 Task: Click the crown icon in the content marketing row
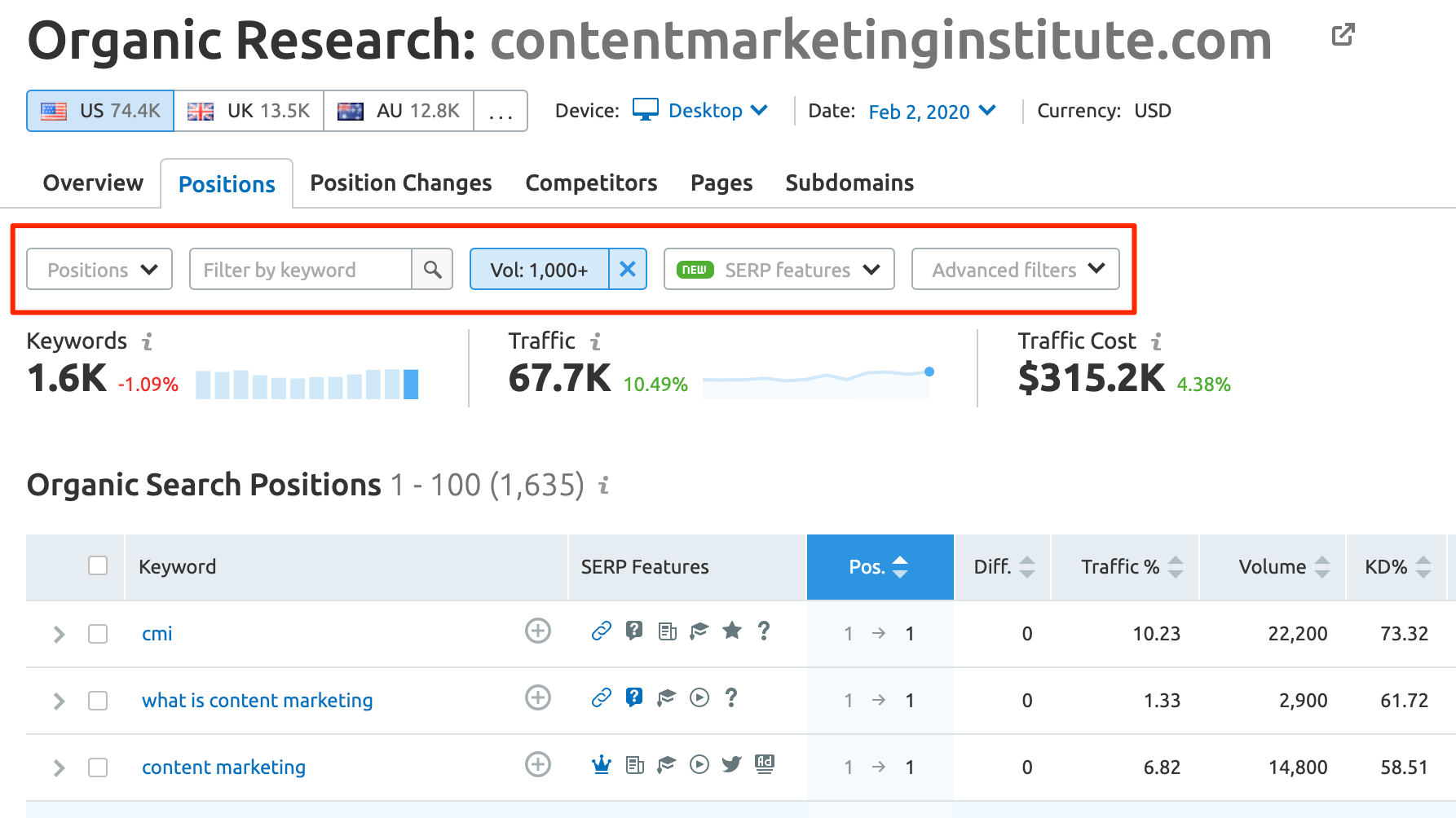click(x=602, y=765)
